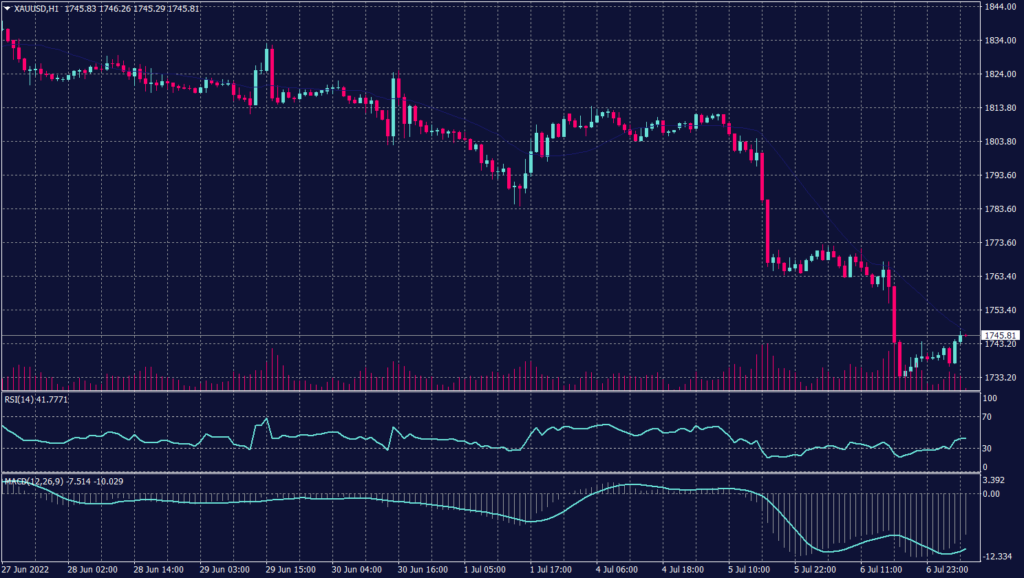This screenshot has width=1024, height=578.
Task: Click the XAUUSD,H1 symbol label
Action: pyautogui.click(x=37, y=8)
